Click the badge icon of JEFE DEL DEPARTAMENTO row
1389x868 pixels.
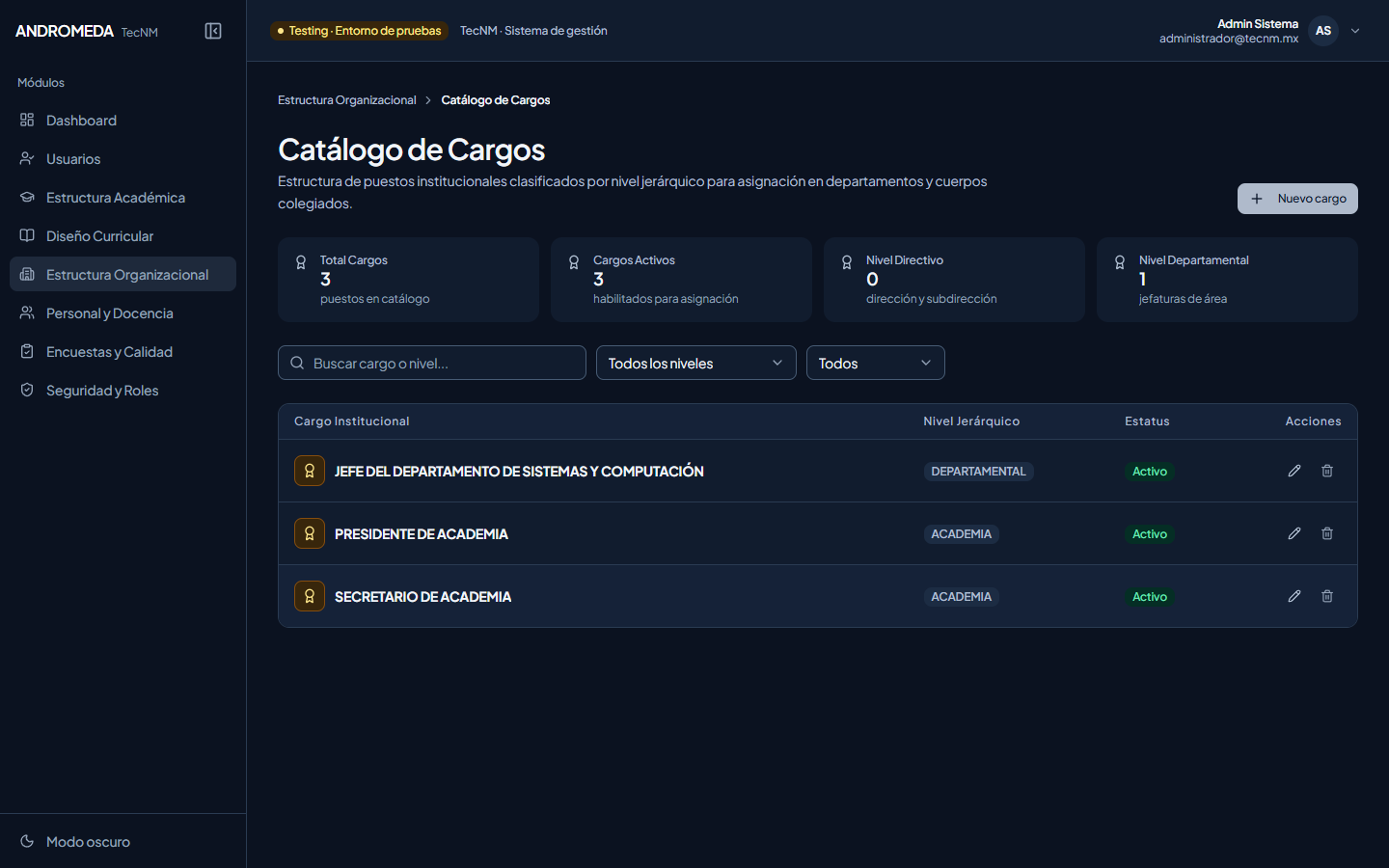coord(310,471)
